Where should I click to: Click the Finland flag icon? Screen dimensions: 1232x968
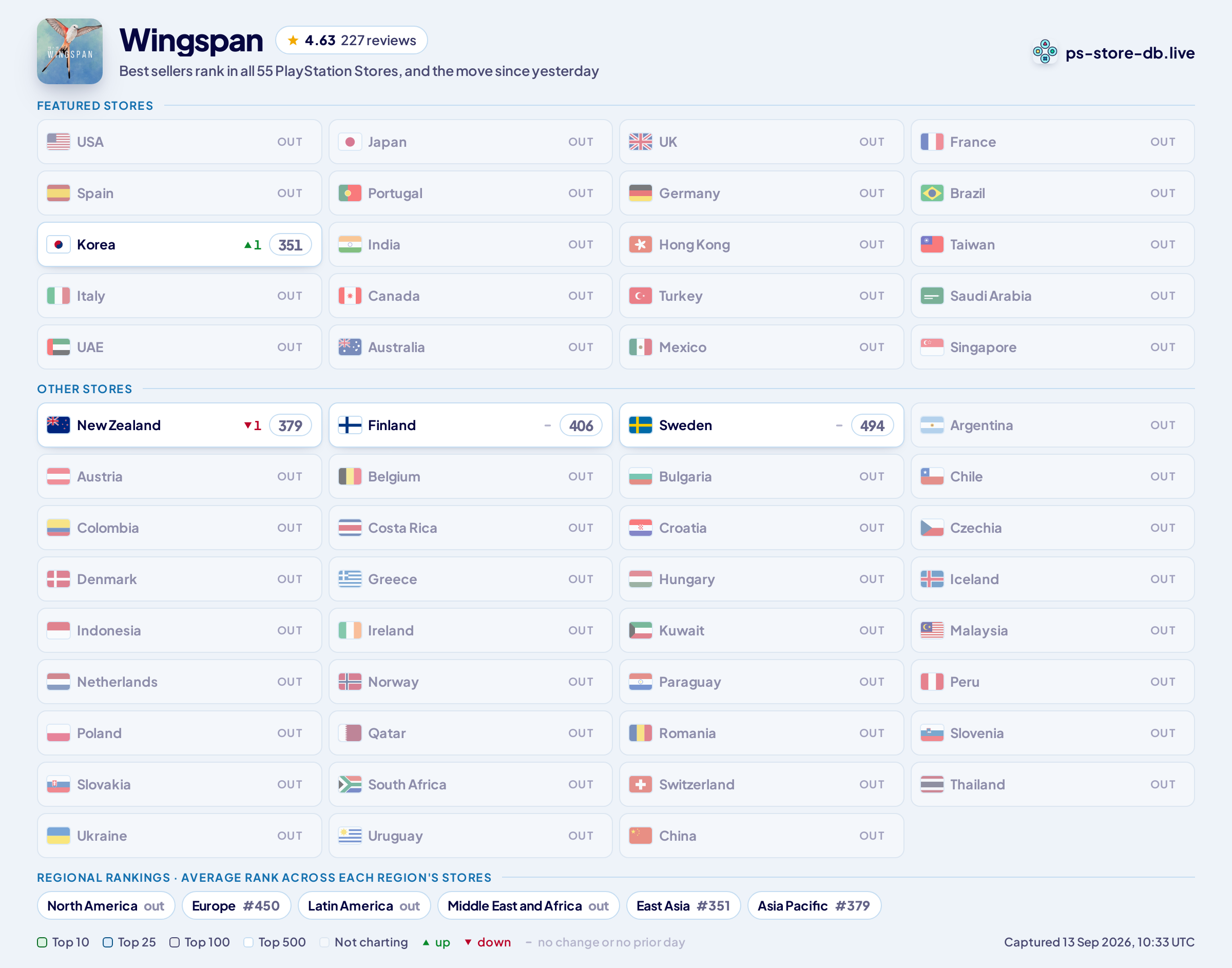[350, 425]
